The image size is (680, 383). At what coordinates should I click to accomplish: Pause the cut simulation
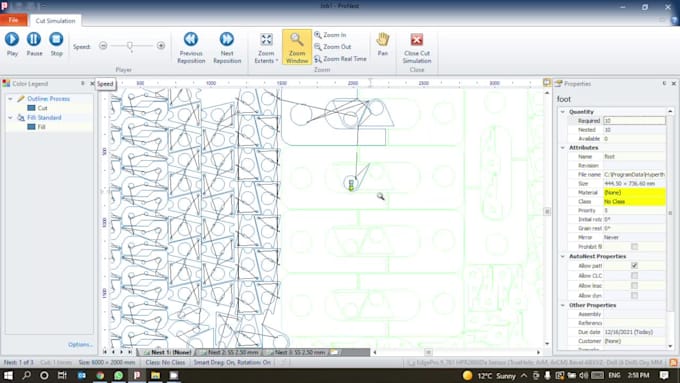34,44
